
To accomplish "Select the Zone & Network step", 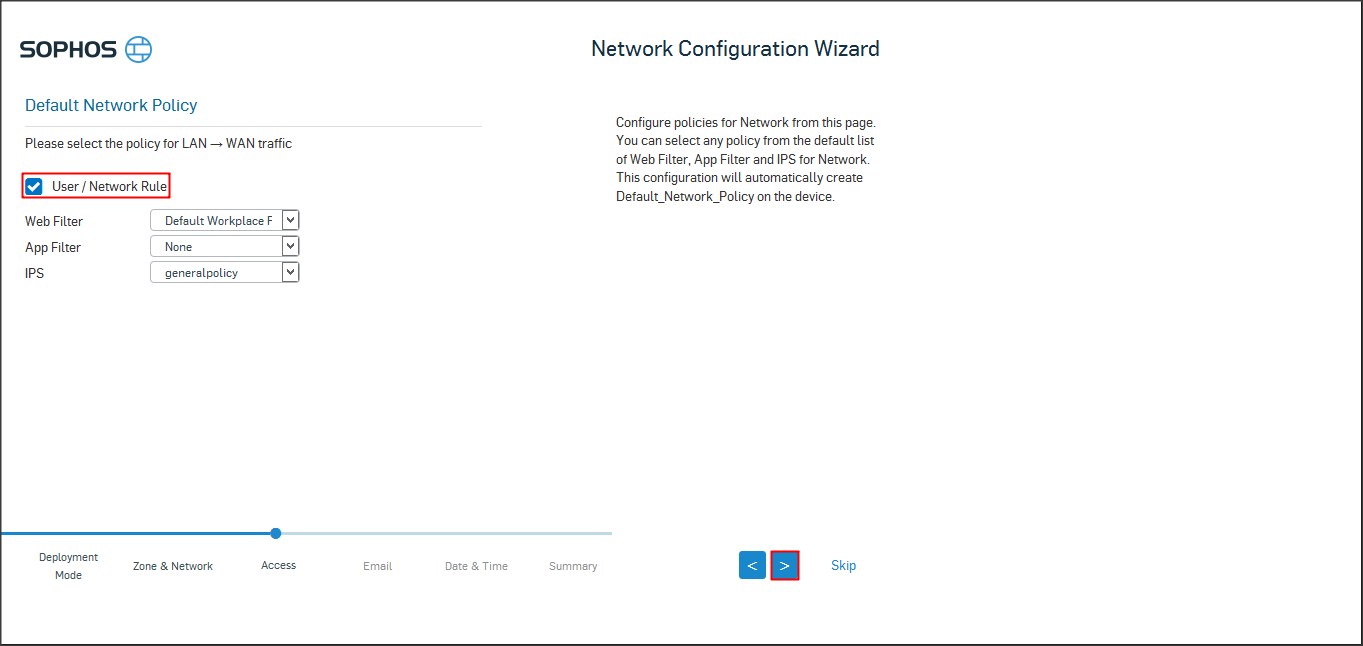I will 173,566.
